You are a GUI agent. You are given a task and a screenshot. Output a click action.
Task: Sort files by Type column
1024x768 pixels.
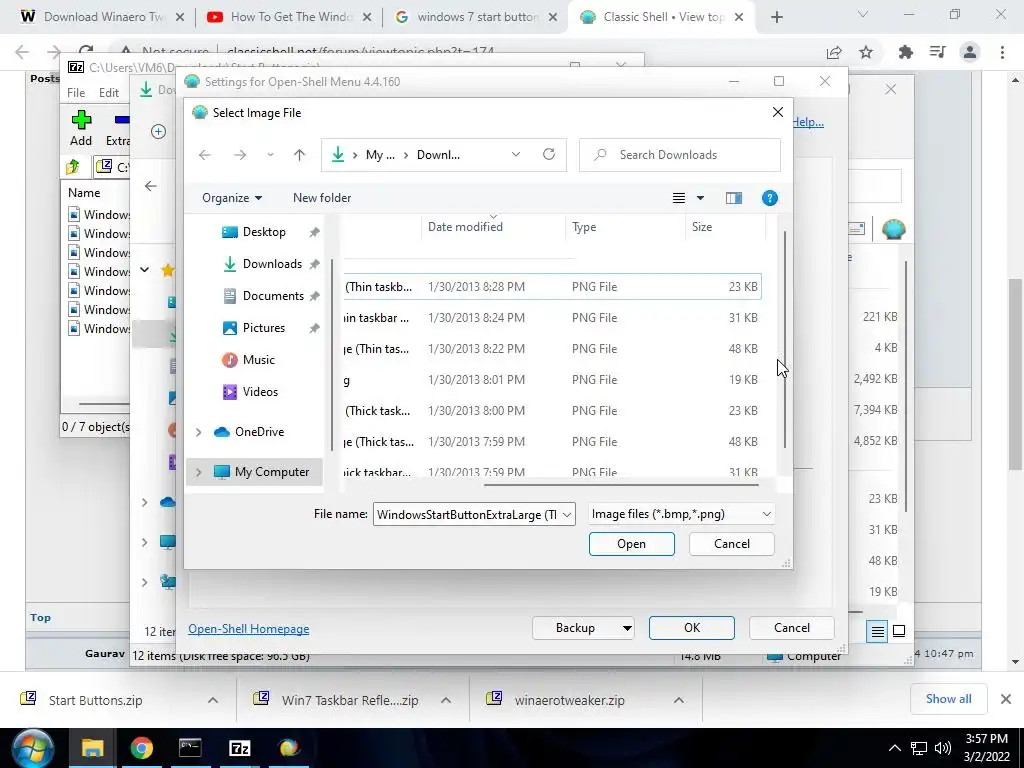coord(625,227)
